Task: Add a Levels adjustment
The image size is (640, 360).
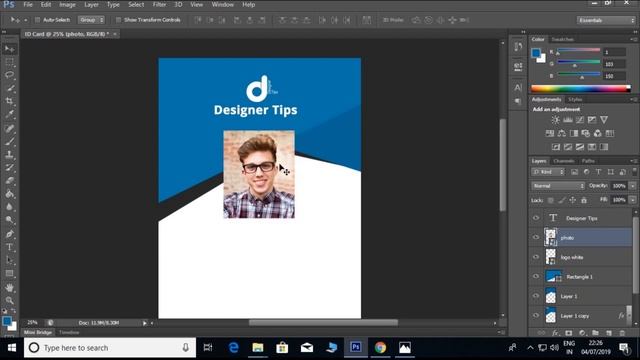Action: [x=568, y=120]
